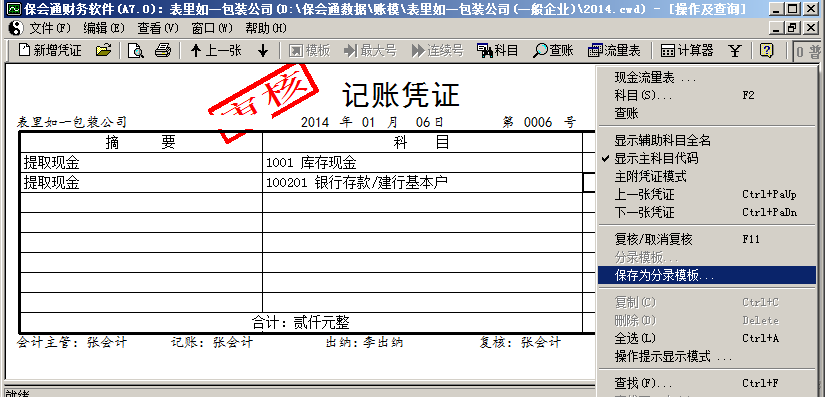Click 复制(C) in the context menu
The image size is (825, 397).
pos(707,302)
